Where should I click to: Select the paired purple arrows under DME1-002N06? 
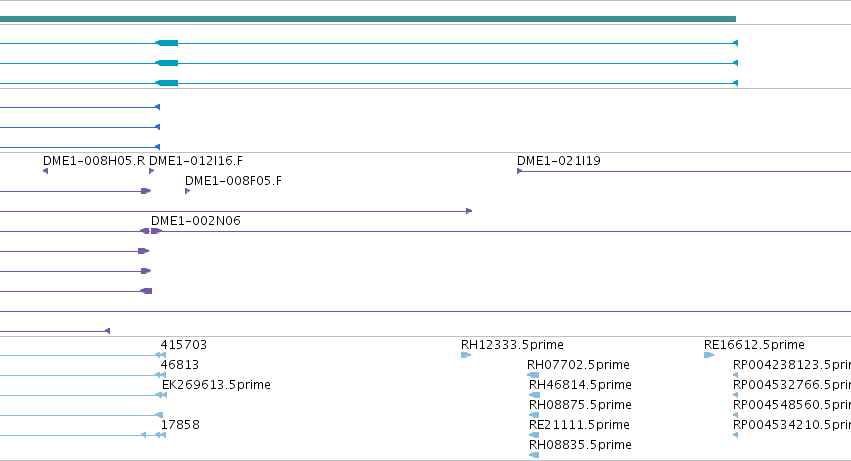pyautogui.click(x=151, y=231)
